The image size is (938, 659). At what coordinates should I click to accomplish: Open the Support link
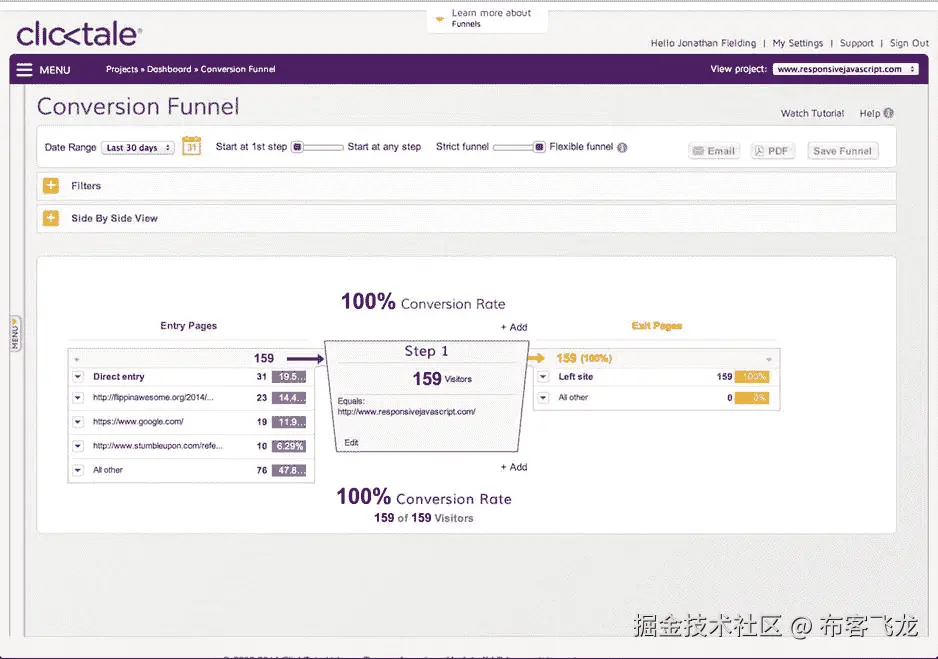click(857, 43)
